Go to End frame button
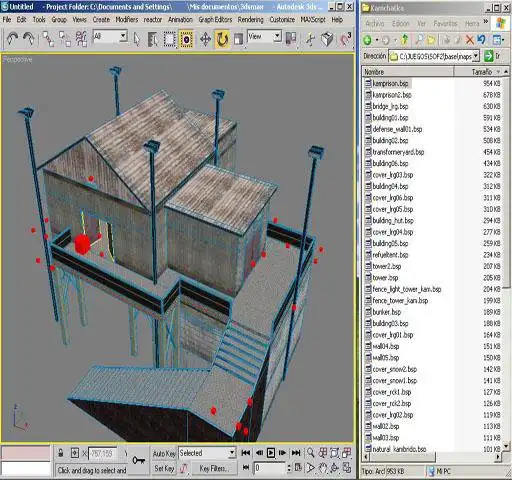Viewport: 512px width, 480px height. 296,452
